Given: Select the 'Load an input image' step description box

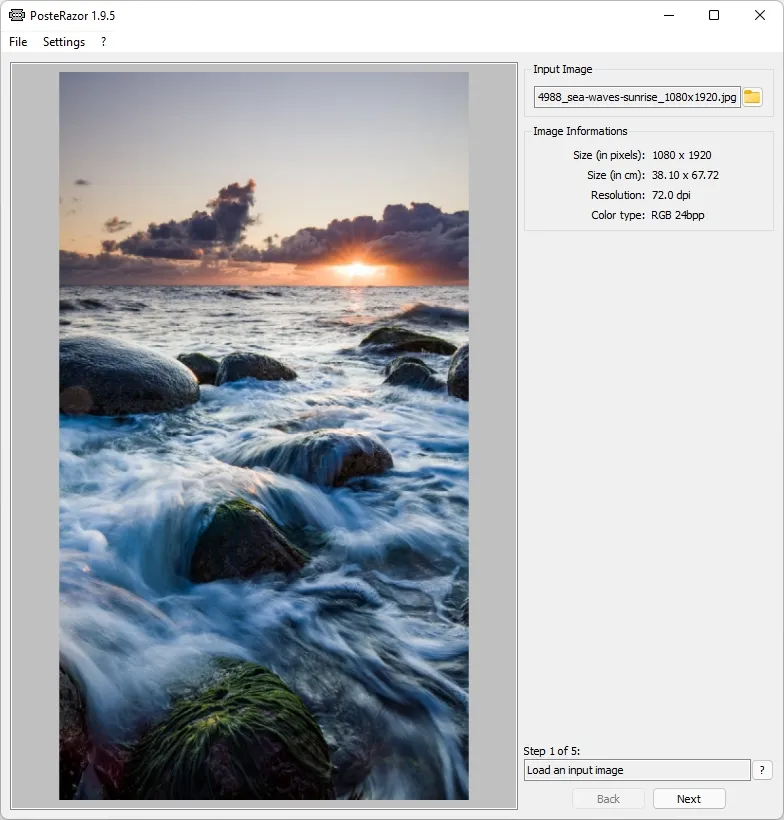Looking at the screenshot, I should pos(637,770).
